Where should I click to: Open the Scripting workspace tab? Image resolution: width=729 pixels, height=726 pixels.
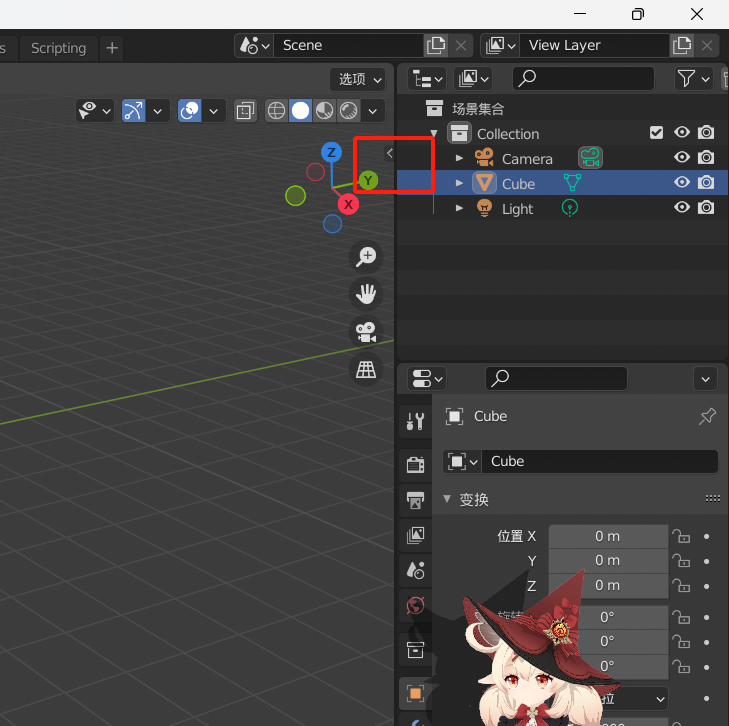59,48
